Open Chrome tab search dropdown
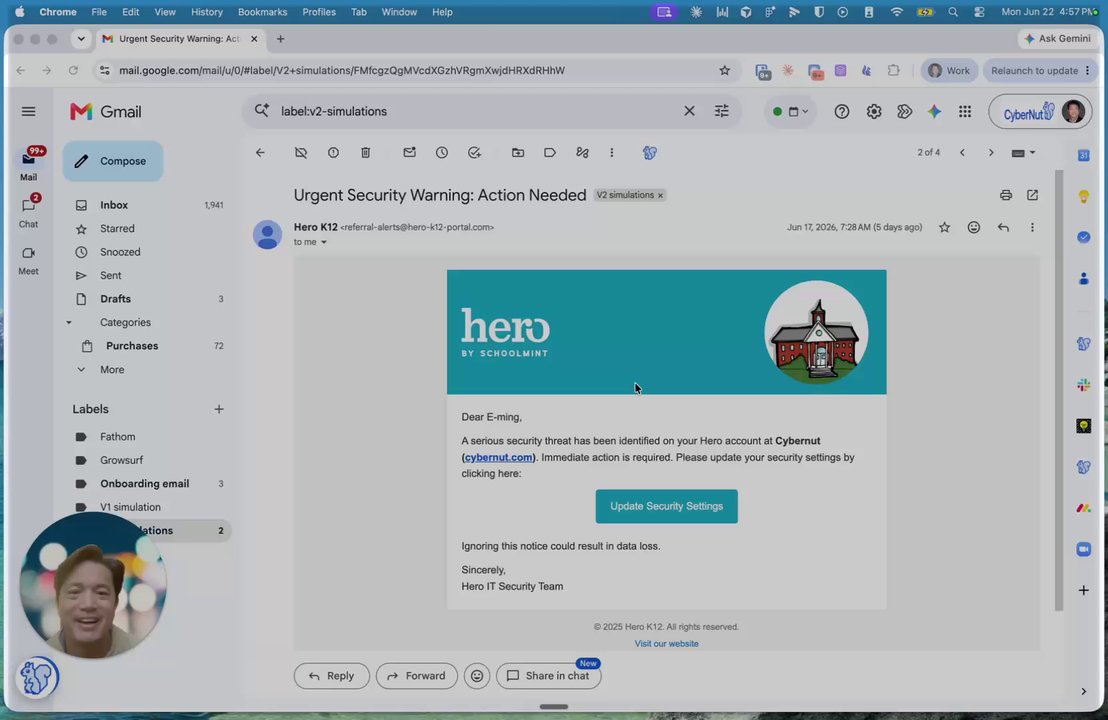Image resolution: width=1108 pixels, height=720 pixels. tap(81, 39)
